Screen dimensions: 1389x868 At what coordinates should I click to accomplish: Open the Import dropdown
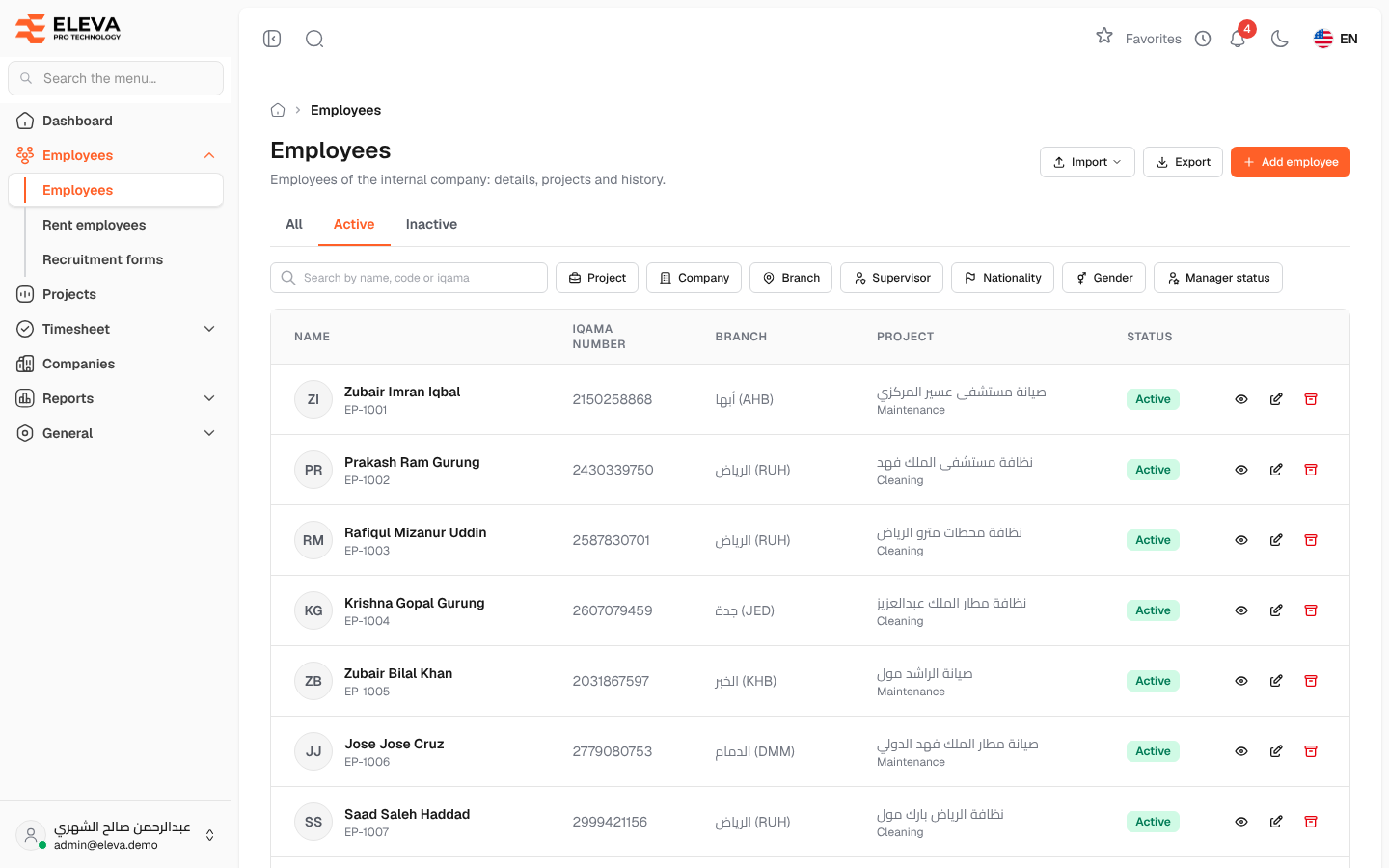1087,162
